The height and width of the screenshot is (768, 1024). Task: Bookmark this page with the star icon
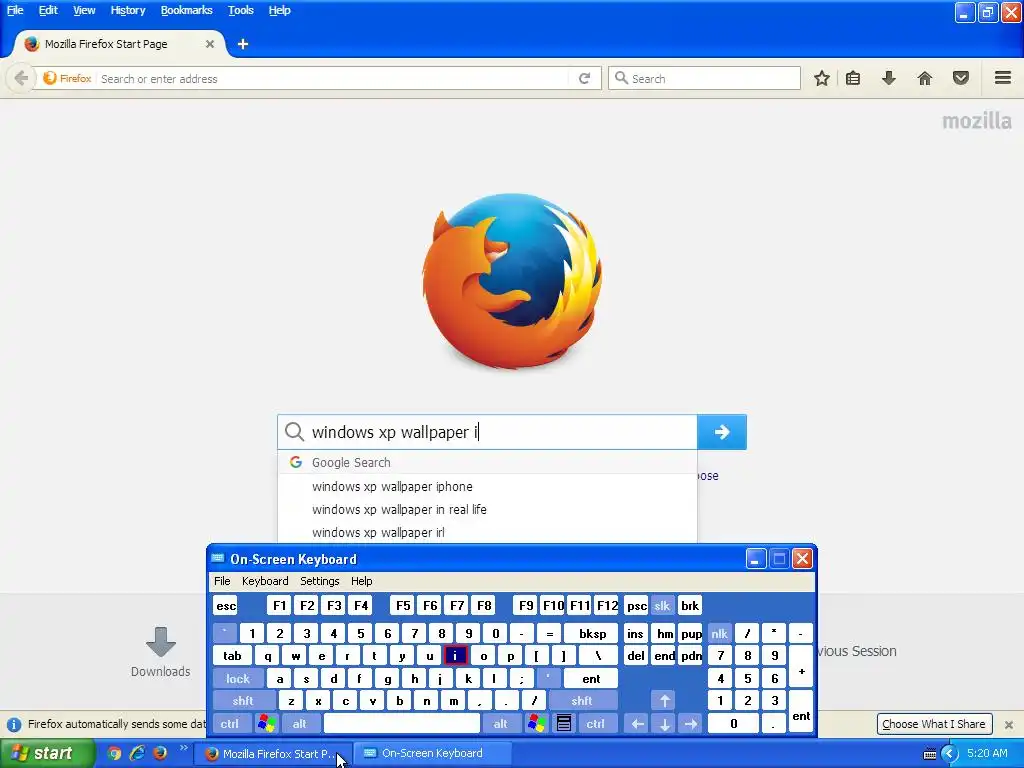(822, 78)
